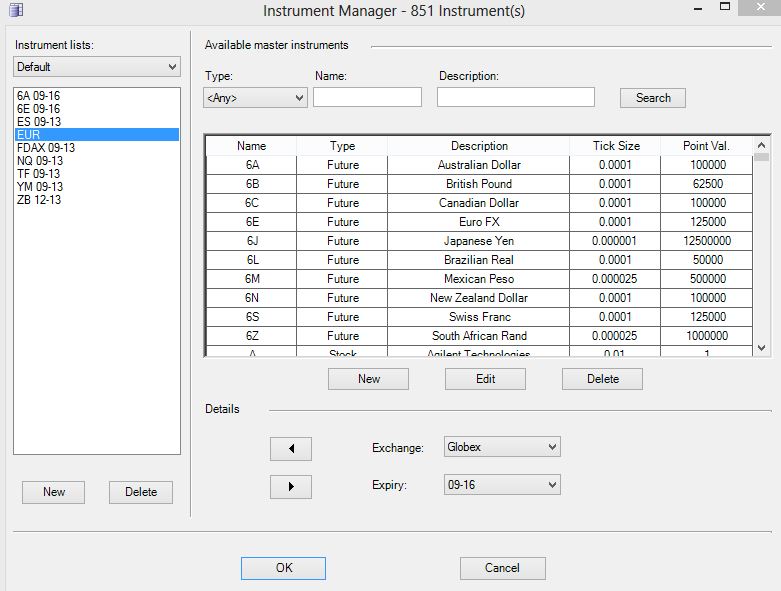Screen dimensions: 781x591
Task: Click the window icon in title bar
Action: [15, 11]
